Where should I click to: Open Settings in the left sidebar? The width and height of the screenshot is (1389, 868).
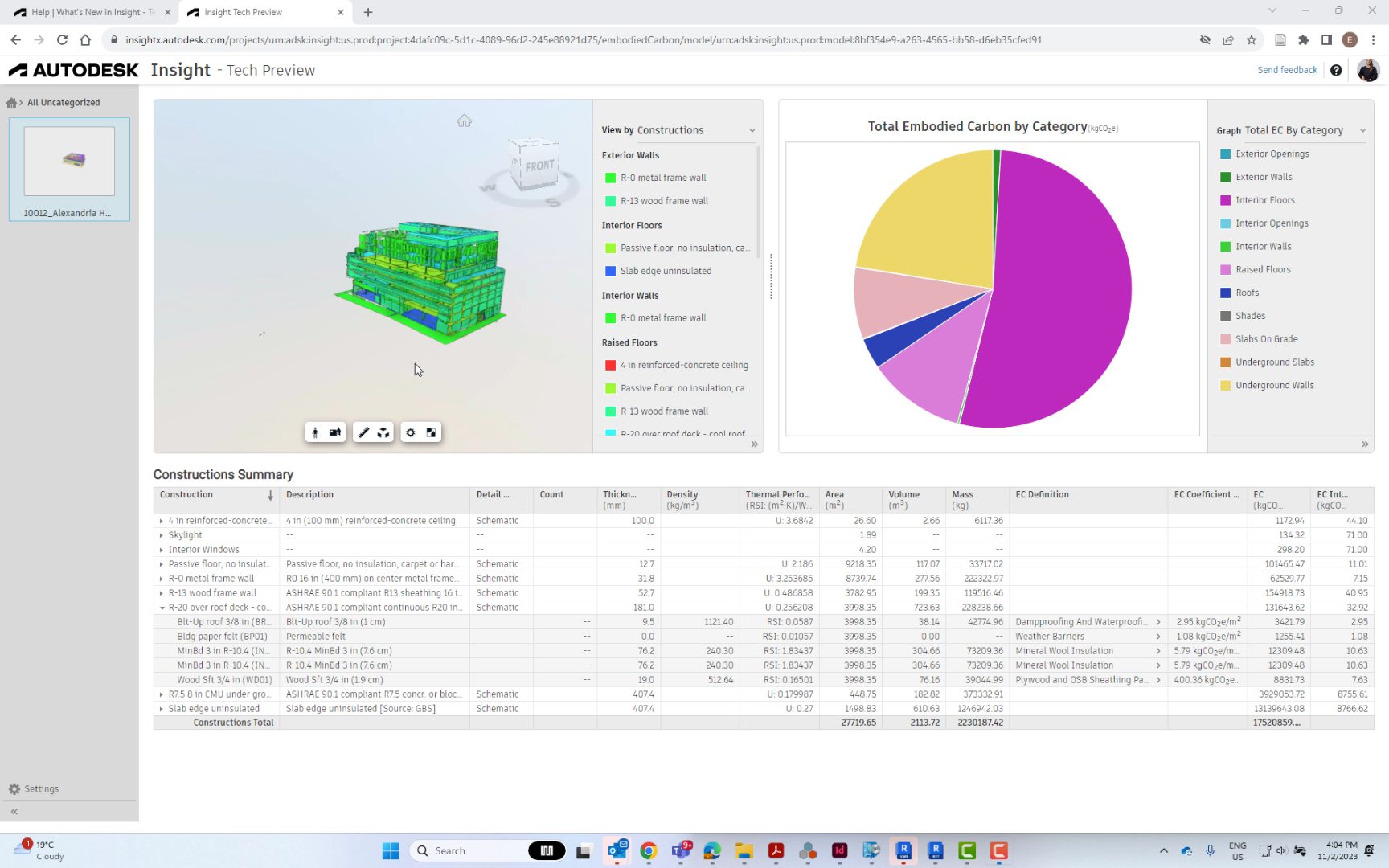(x=34, y=789)
